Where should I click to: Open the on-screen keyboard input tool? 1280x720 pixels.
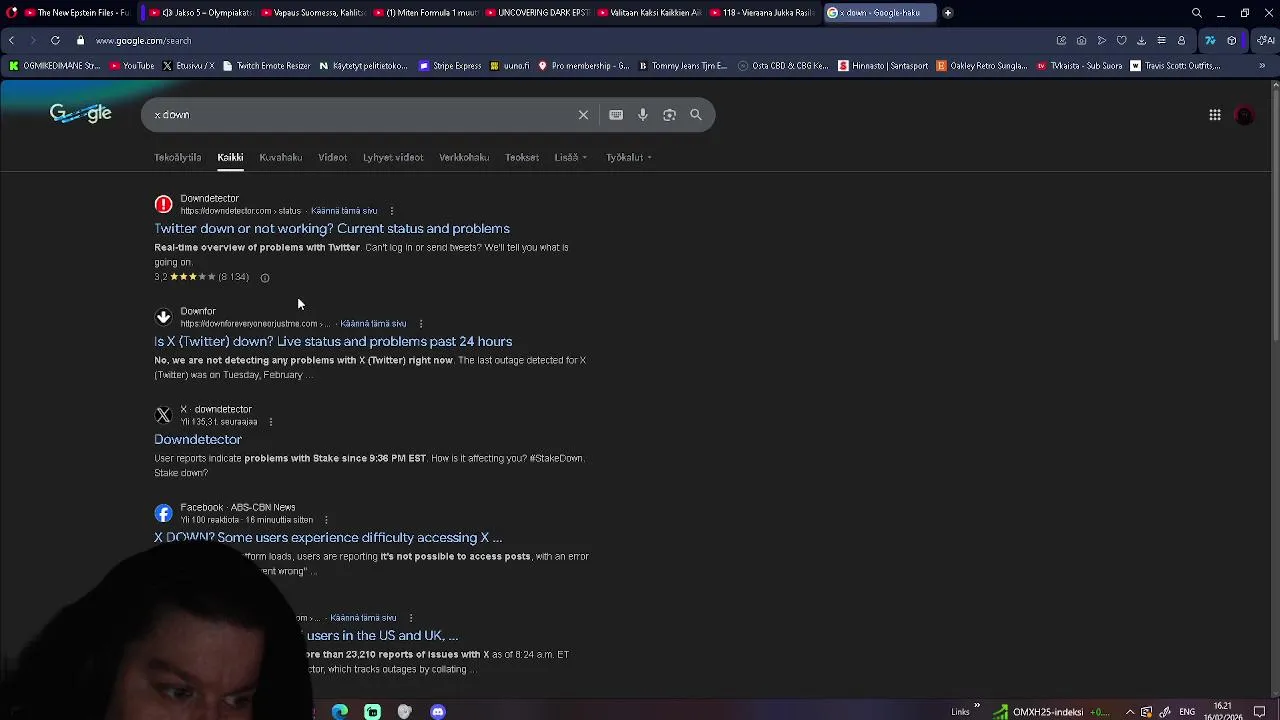(616, 115)
